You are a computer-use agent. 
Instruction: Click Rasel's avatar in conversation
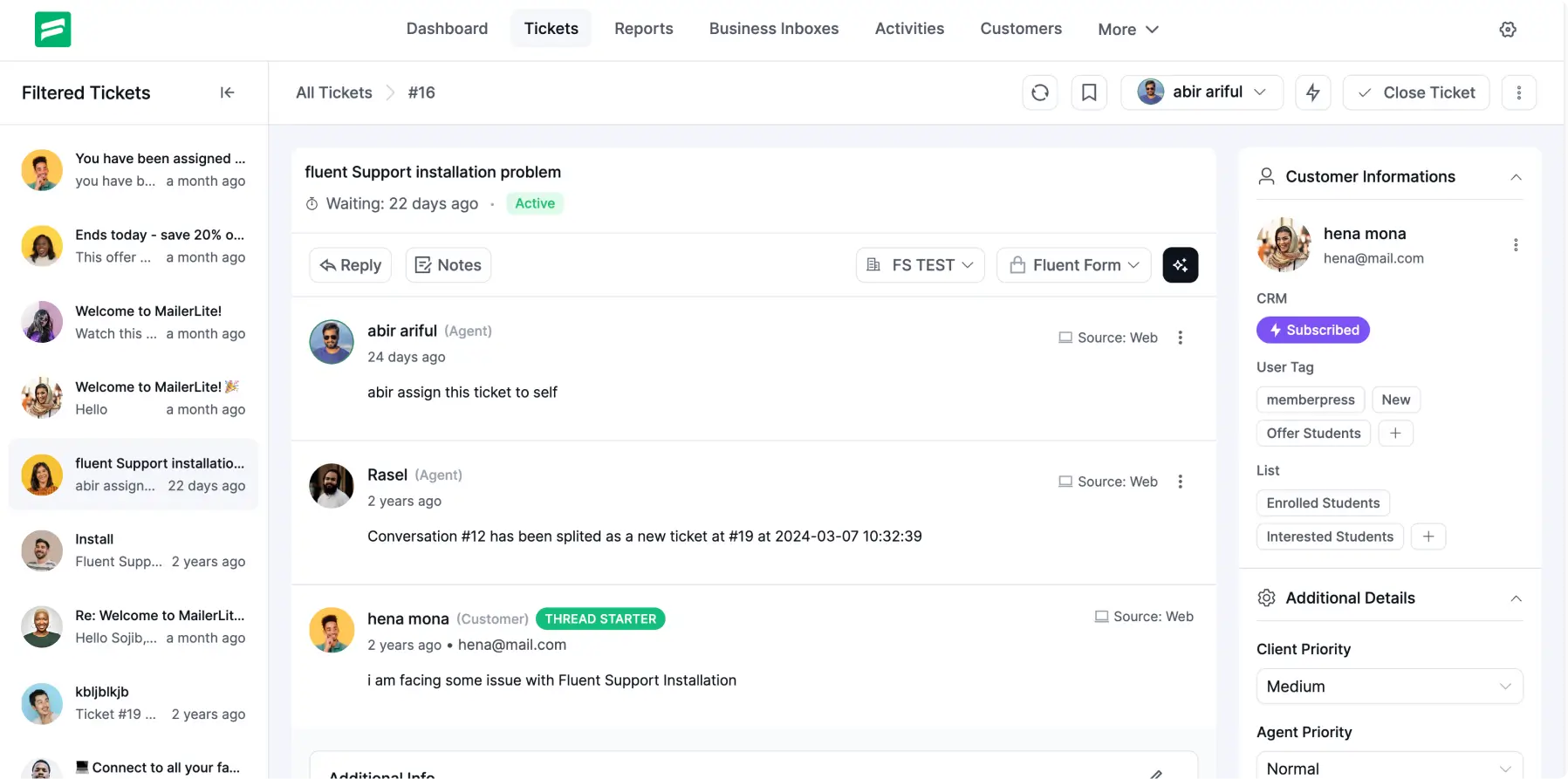tap(332, 486)
